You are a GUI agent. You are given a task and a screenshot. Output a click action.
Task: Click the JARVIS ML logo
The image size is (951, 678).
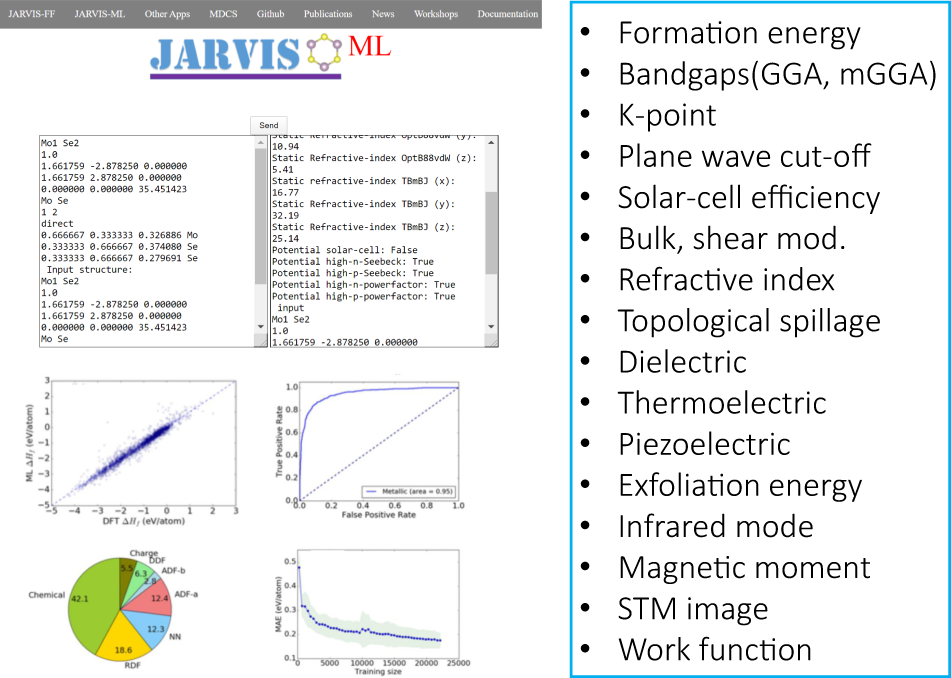271,56
